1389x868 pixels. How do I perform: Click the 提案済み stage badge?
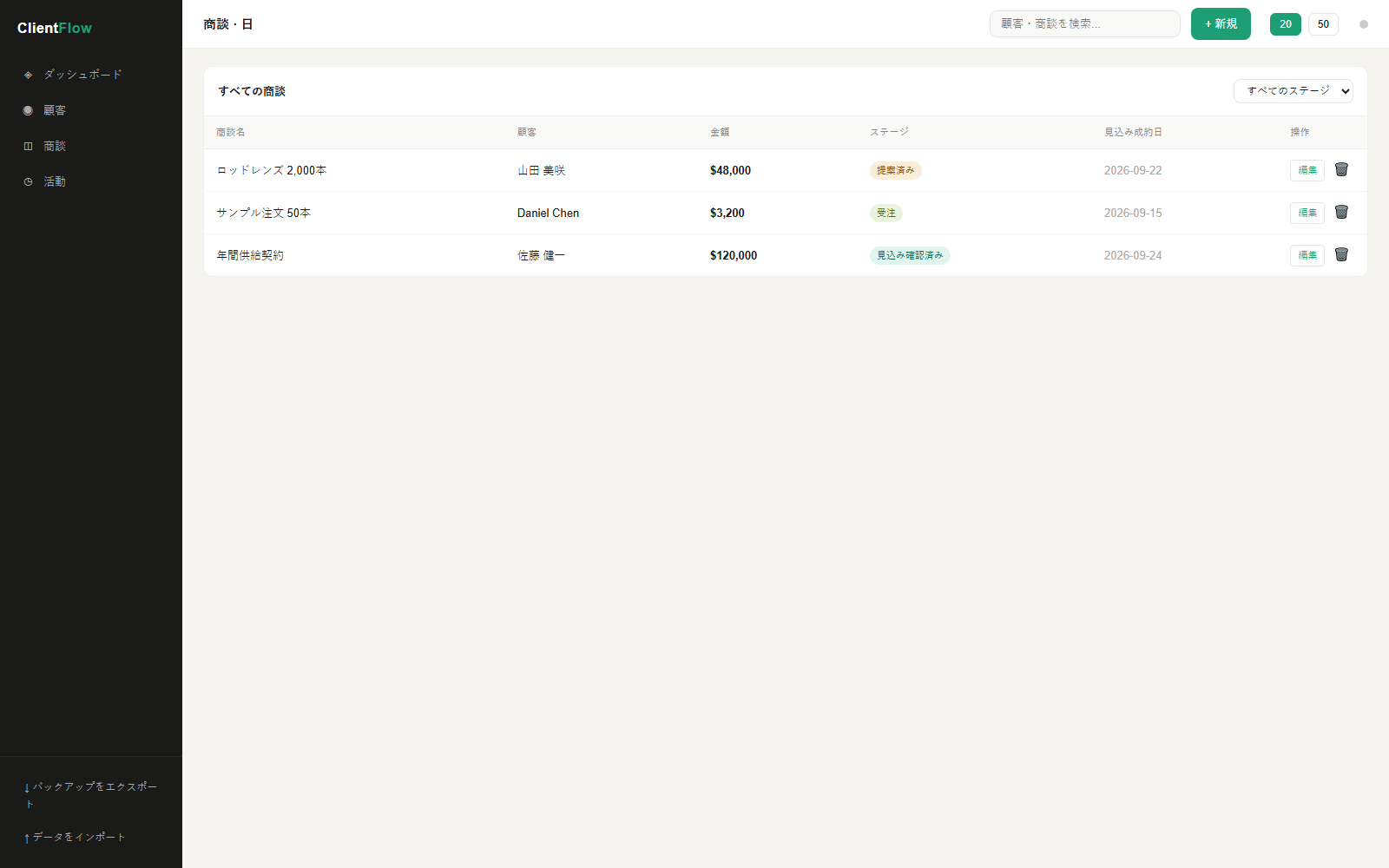(895, 170)
